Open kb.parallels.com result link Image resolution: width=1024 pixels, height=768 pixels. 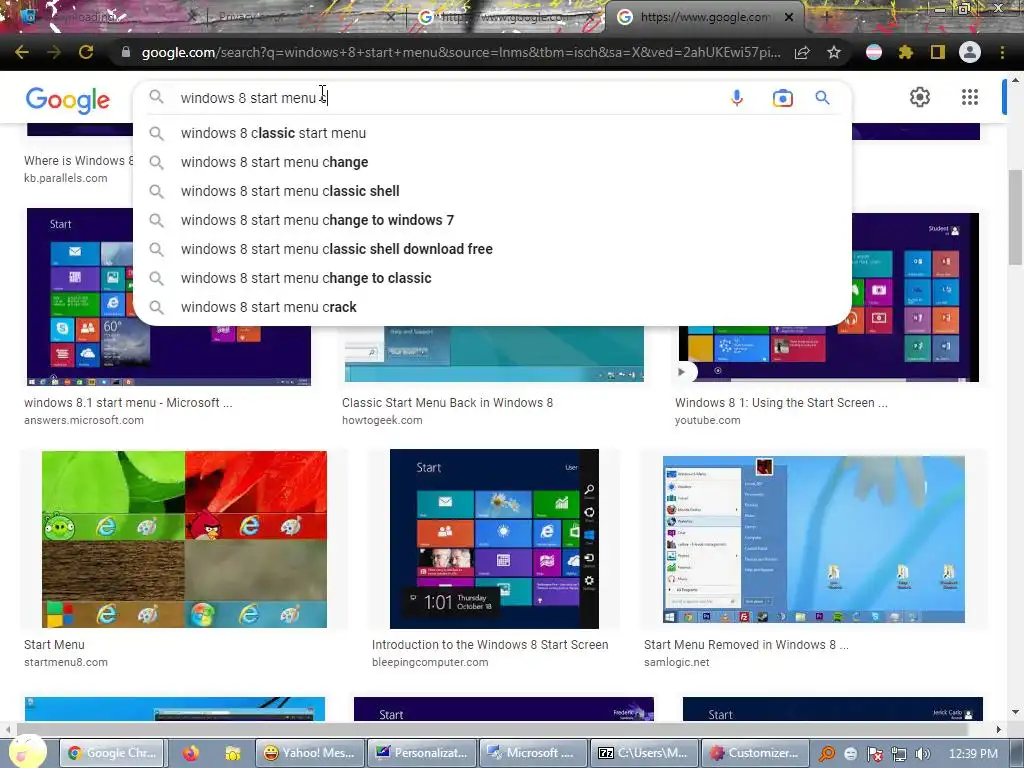65,178
